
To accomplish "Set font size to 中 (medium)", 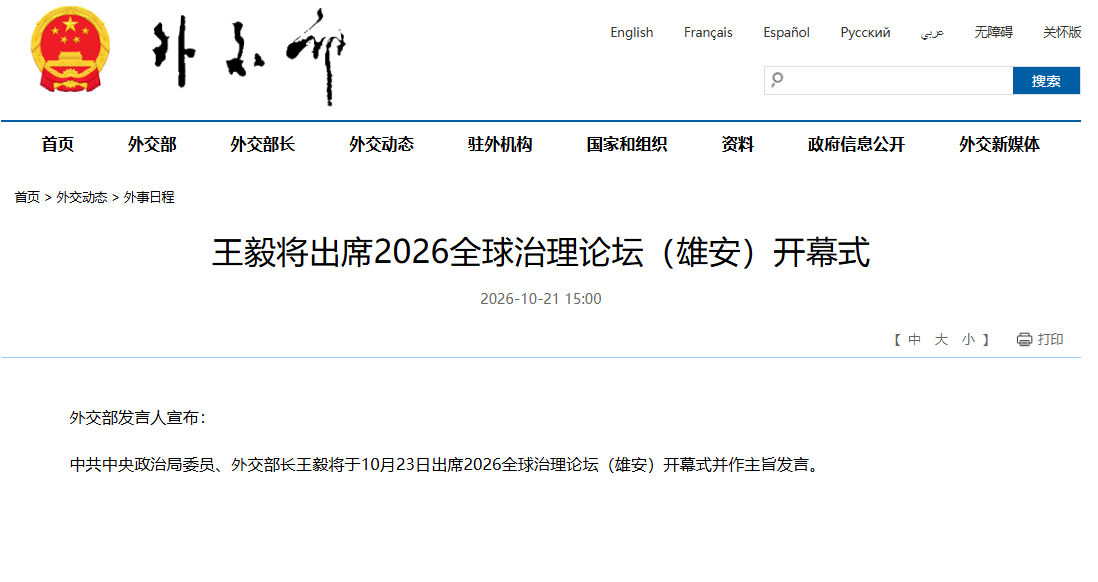I will click(x=915, y=340).
